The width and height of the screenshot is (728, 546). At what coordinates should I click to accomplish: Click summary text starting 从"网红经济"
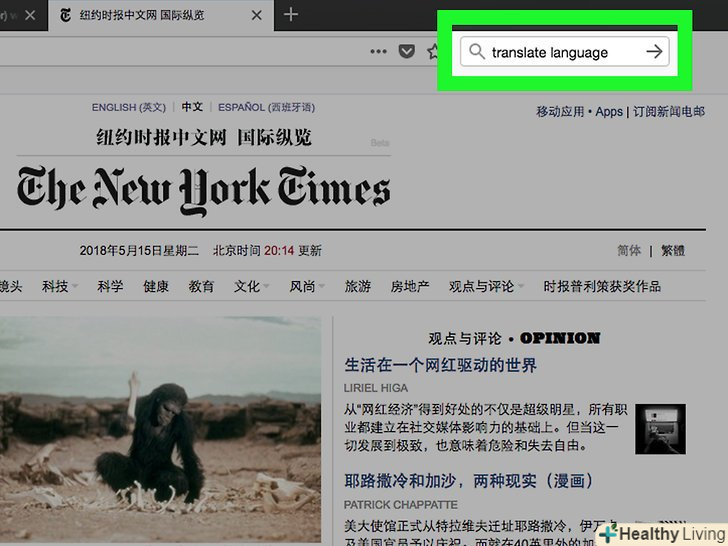click(485, 427)
